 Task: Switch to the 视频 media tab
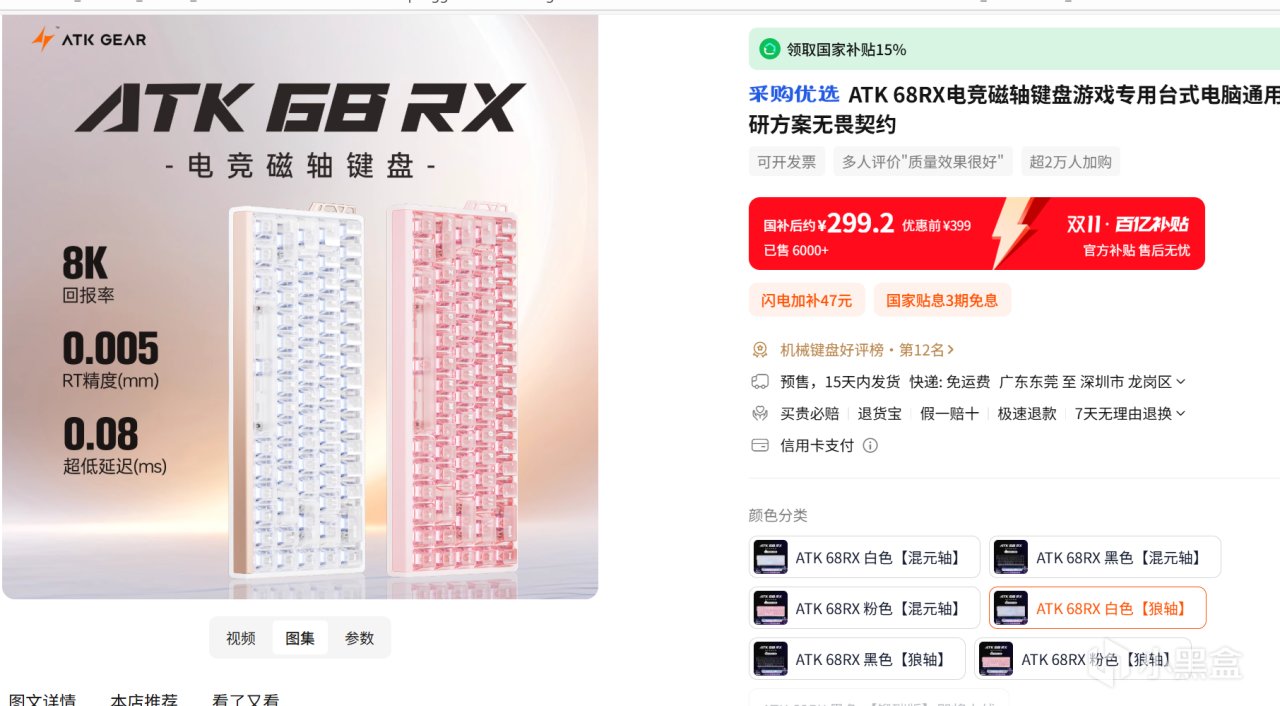pyautogui.click(x=241, y=638)
